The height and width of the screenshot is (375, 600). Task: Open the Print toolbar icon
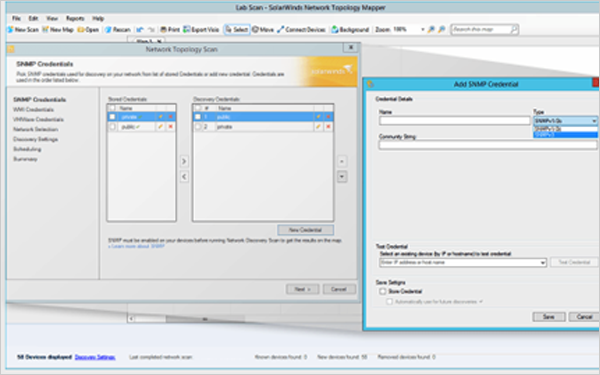(x=170, y=29)
